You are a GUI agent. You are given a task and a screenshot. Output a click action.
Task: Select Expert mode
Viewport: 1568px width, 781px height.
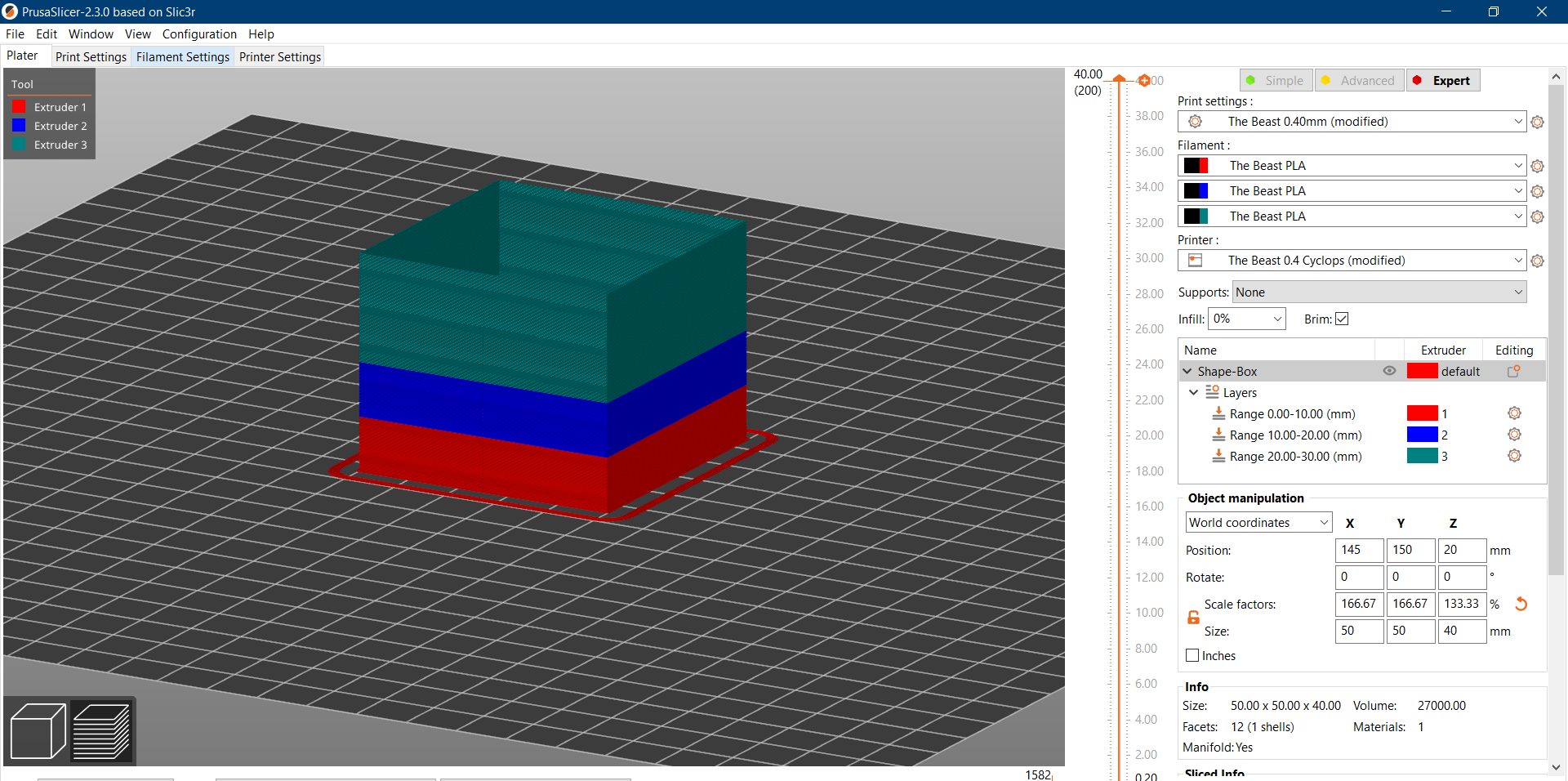point(1443,80)
